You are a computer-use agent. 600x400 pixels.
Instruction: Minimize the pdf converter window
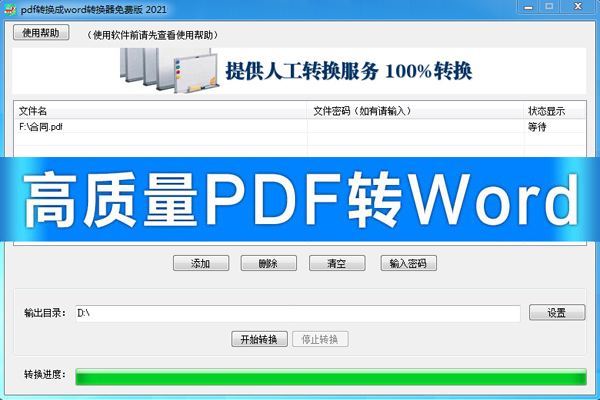coord(528,7)
